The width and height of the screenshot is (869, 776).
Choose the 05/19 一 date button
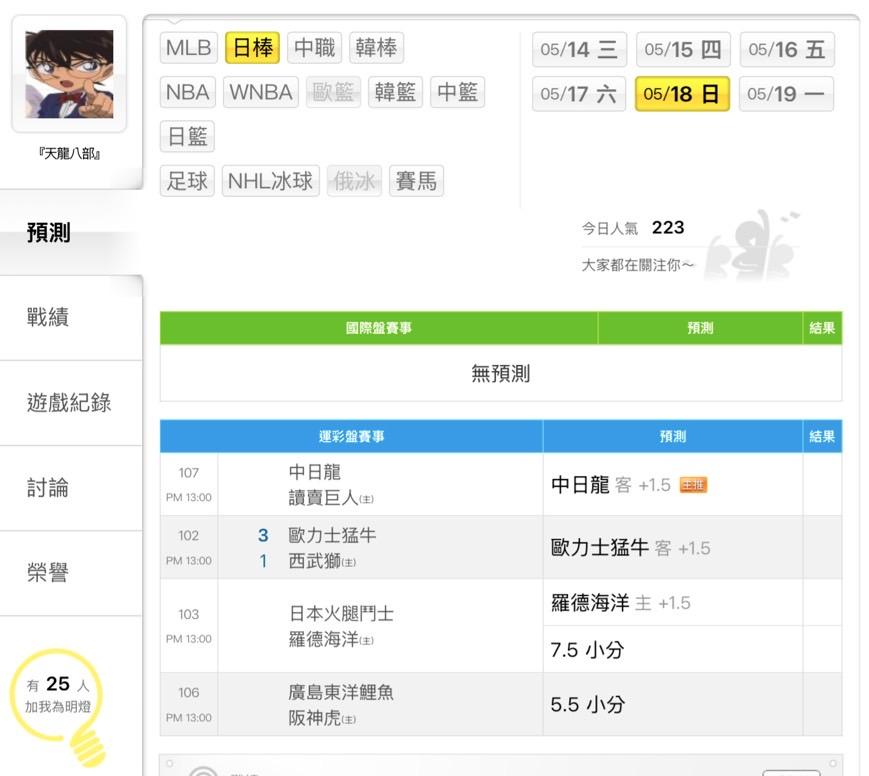point(786,94)
